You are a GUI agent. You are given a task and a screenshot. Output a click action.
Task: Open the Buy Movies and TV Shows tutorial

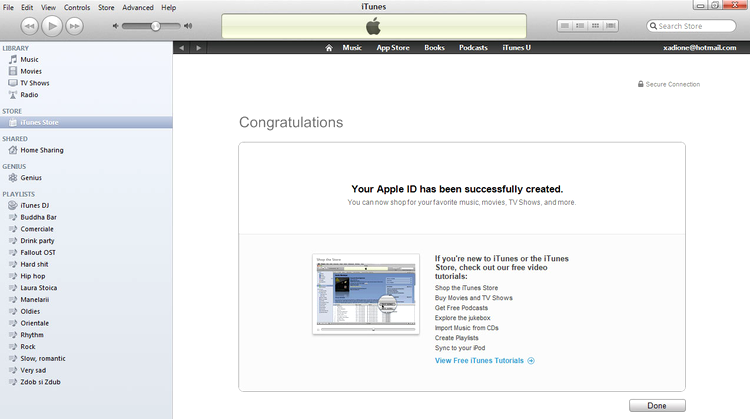tap(474, 298)
